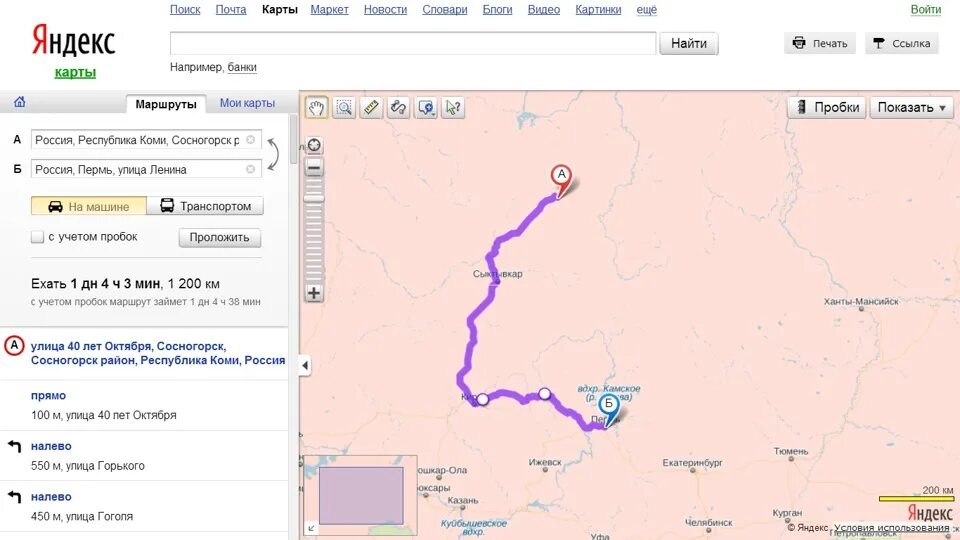Open Маркет in top navigation
The image size is (960, 540).
(x=329, y=10)
